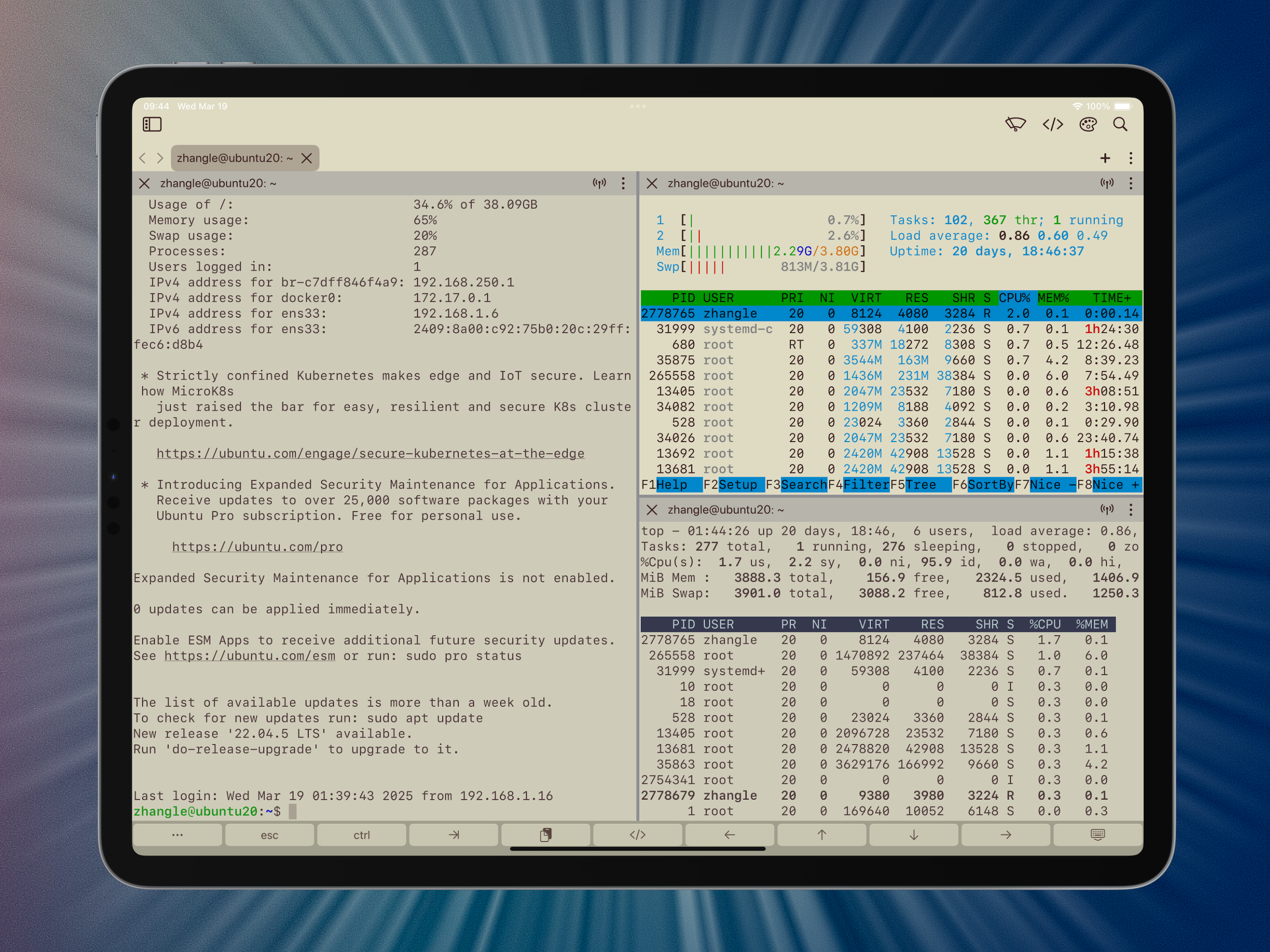Toggle broadcast input on left terminal pane
Screen dimensions: 1270x952
(599, 183)
